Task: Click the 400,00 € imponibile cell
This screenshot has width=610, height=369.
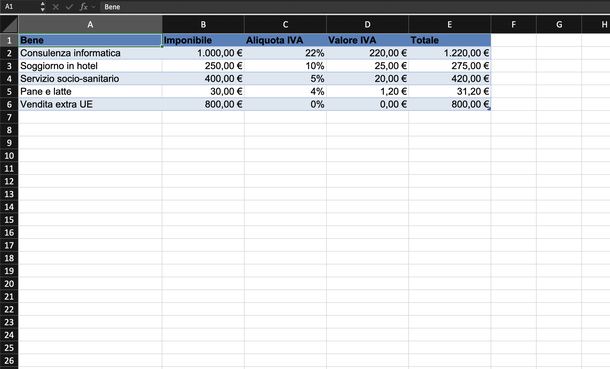Action: coord(203,79)
